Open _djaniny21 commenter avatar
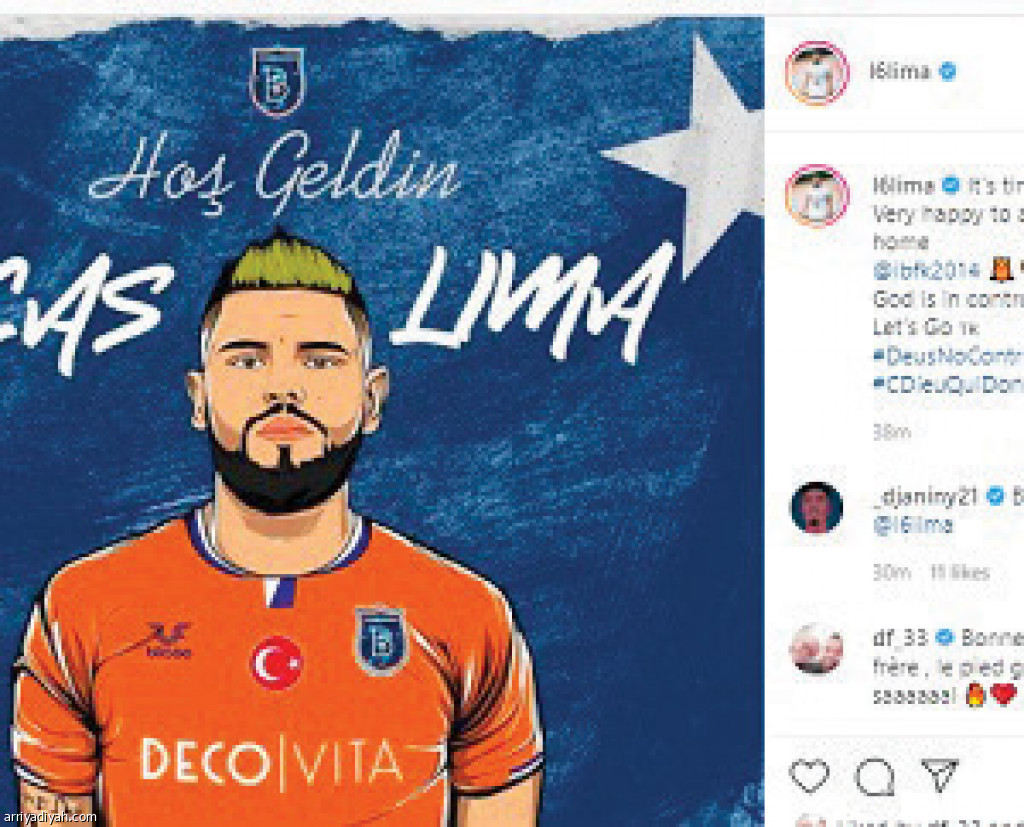Screen dimensions: 1024x827 click(816, 508)
